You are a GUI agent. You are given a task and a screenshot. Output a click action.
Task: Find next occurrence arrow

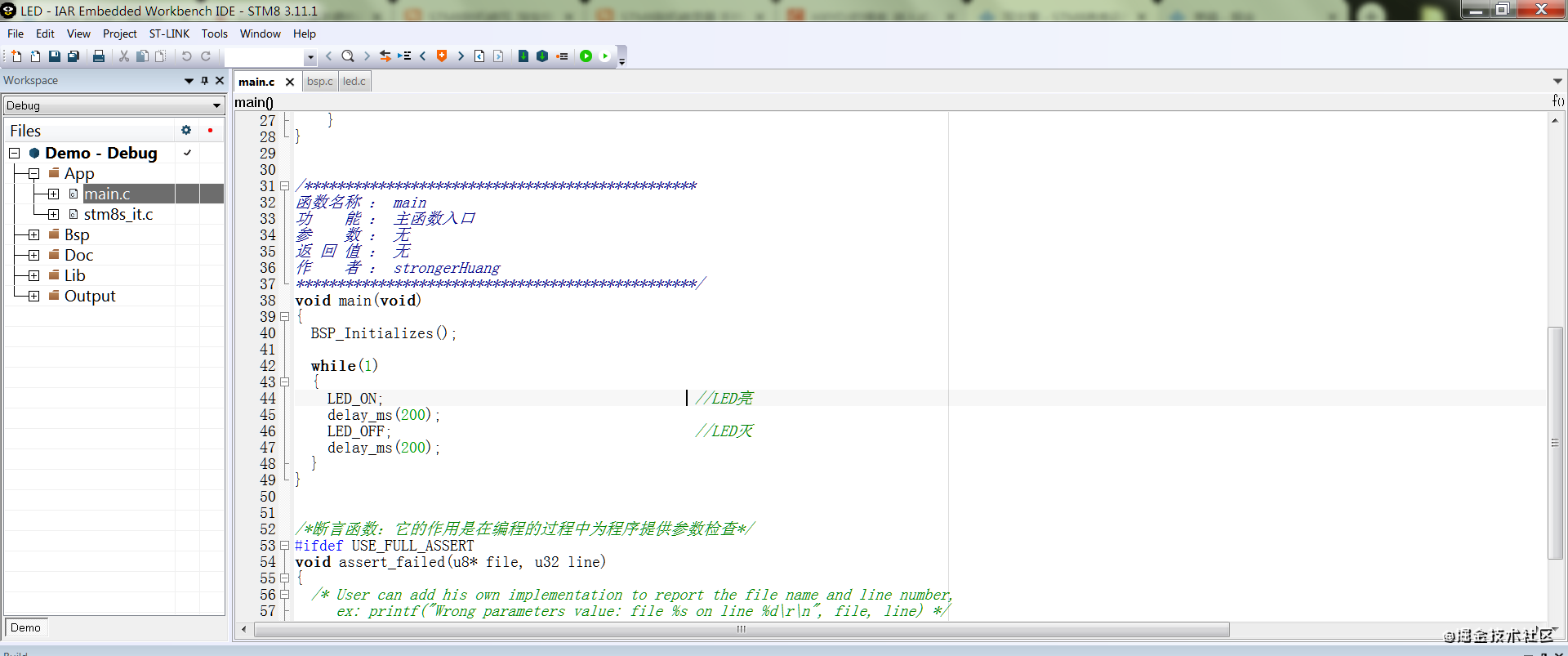pos(367,56)
